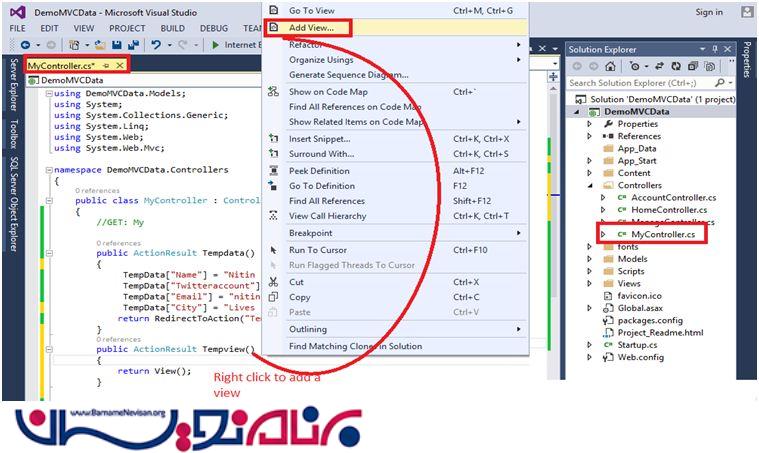Click the Show All Files icon

(x=710, y=66)
